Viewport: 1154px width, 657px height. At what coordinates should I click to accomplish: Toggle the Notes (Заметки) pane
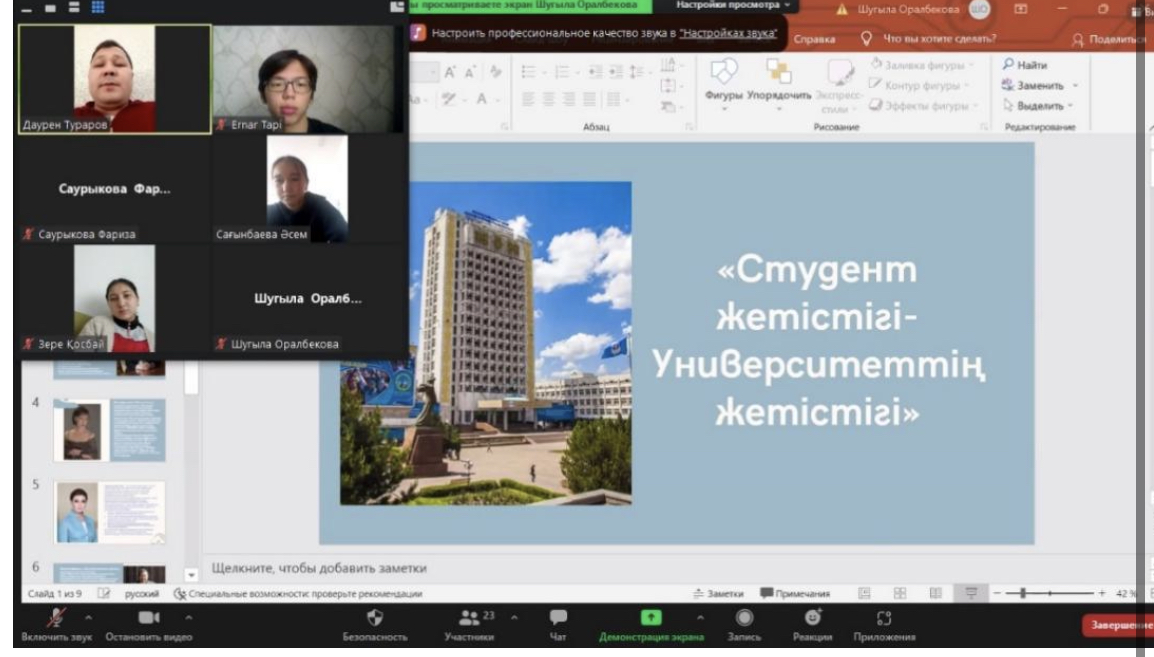718,593
